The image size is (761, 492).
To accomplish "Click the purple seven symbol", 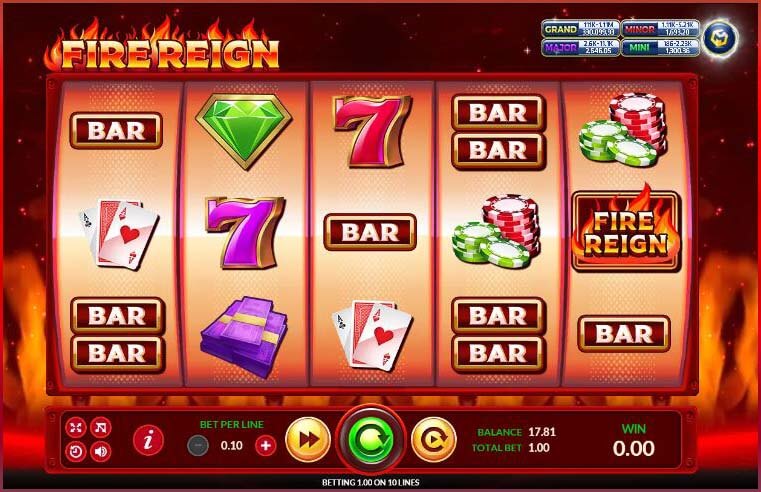I will click(245, 232).
